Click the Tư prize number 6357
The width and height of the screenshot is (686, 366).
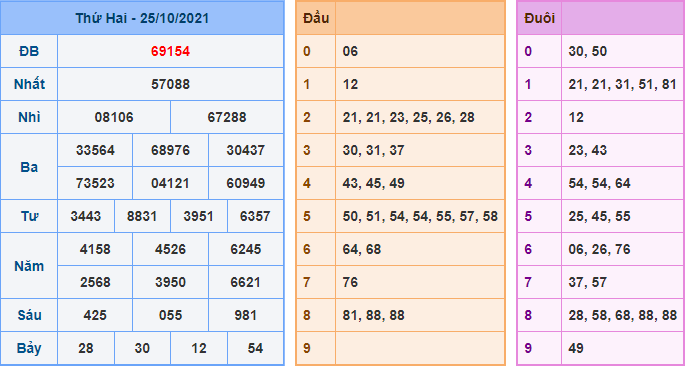click(x=256, y=216)
